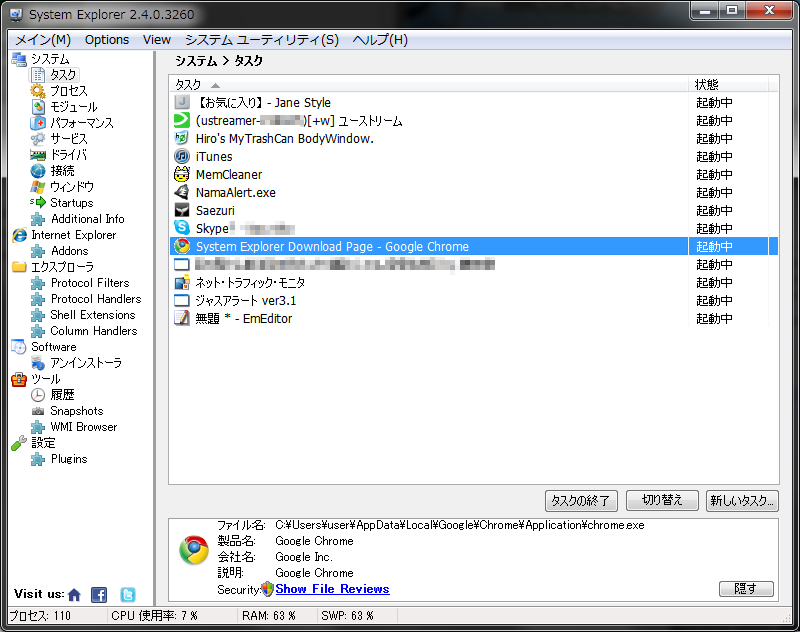Open the Facebook icon link

99,595
